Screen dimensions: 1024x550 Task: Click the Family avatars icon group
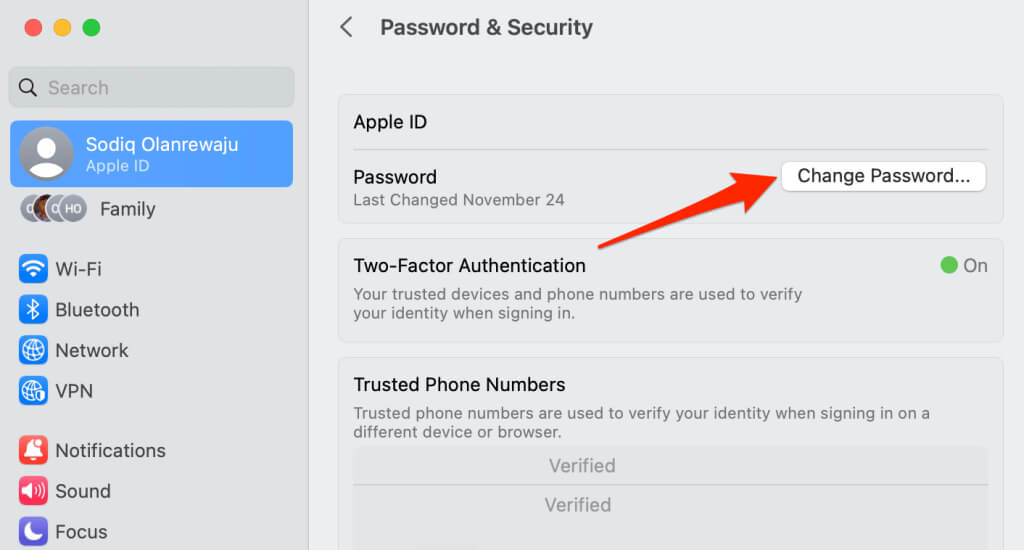(x=54, y=208)
